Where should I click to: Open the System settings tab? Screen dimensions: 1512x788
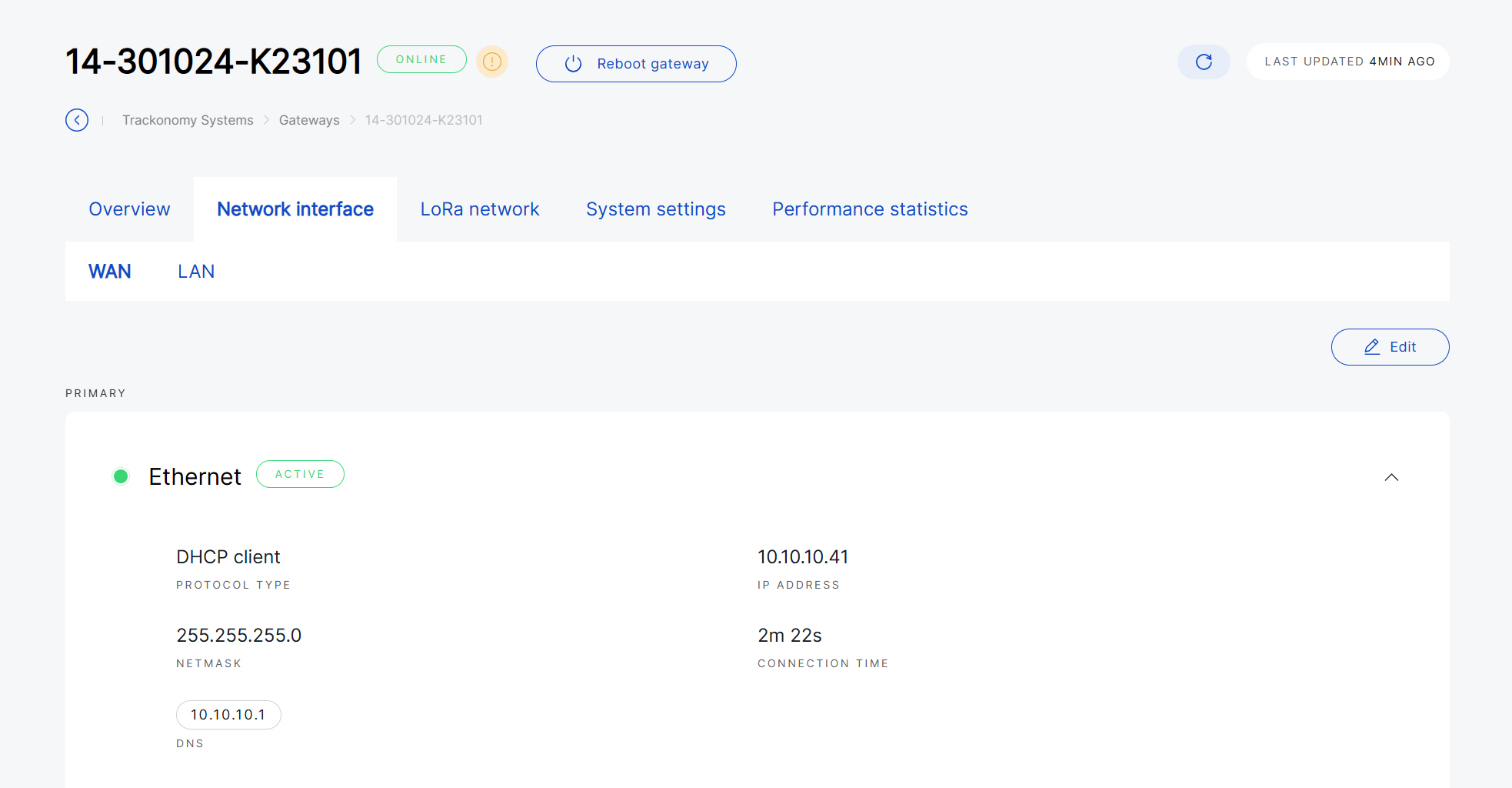(655, 209)
